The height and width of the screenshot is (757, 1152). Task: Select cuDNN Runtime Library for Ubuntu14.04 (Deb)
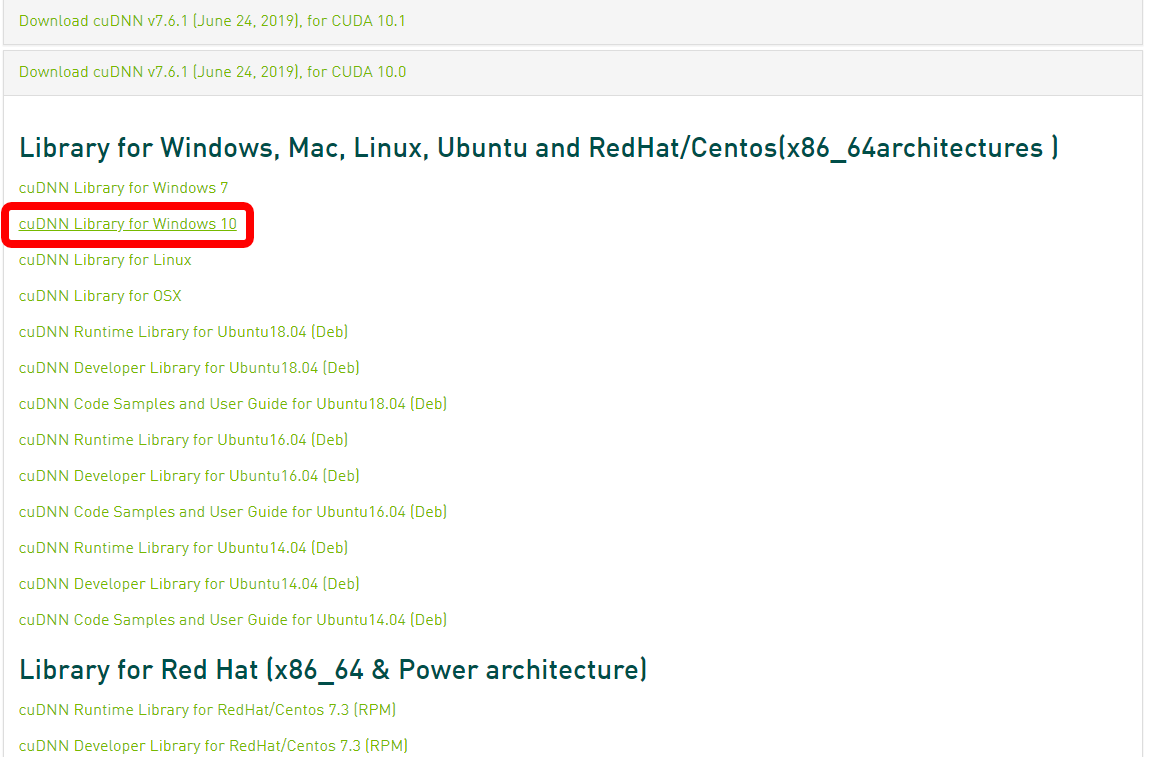[x=184, y=548]
